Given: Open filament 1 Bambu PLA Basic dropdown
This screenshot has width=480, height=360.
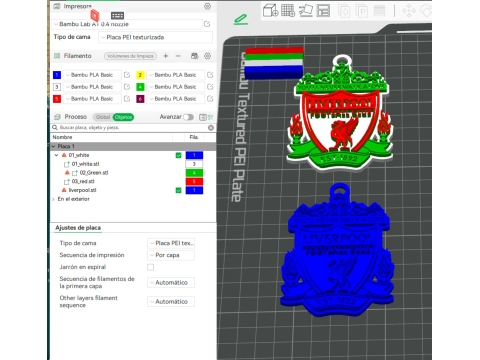Looking at the screenshot, I should coord(92,75).
